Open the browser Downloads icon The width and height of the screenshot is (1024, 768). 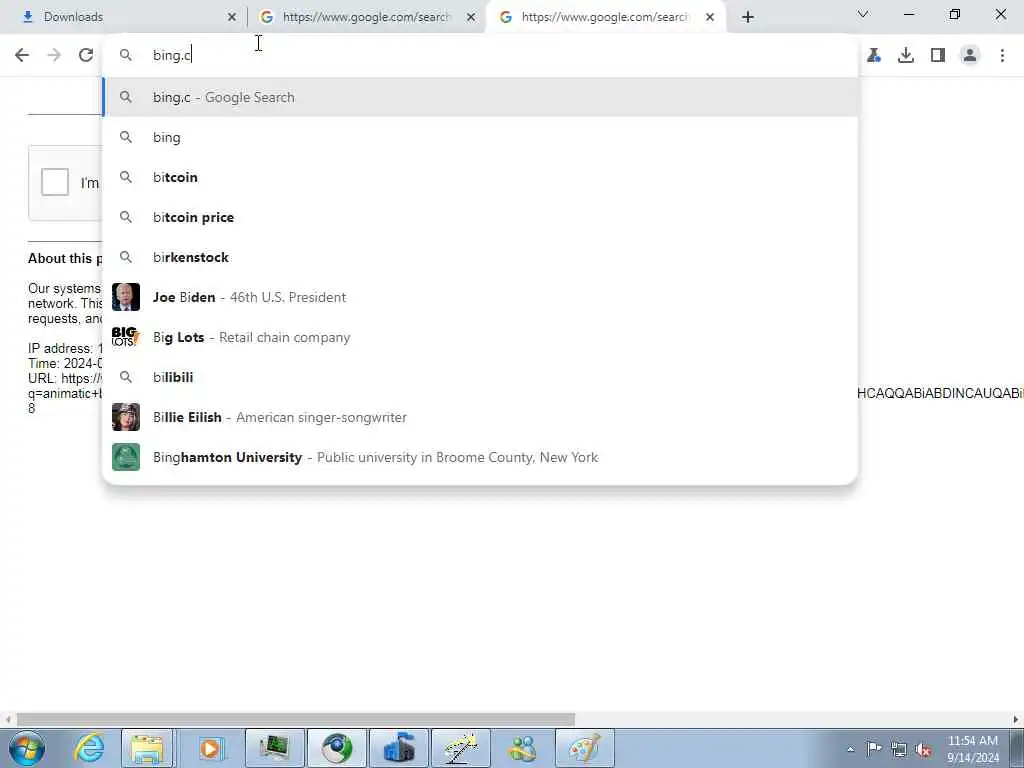[x=906, y=56]
